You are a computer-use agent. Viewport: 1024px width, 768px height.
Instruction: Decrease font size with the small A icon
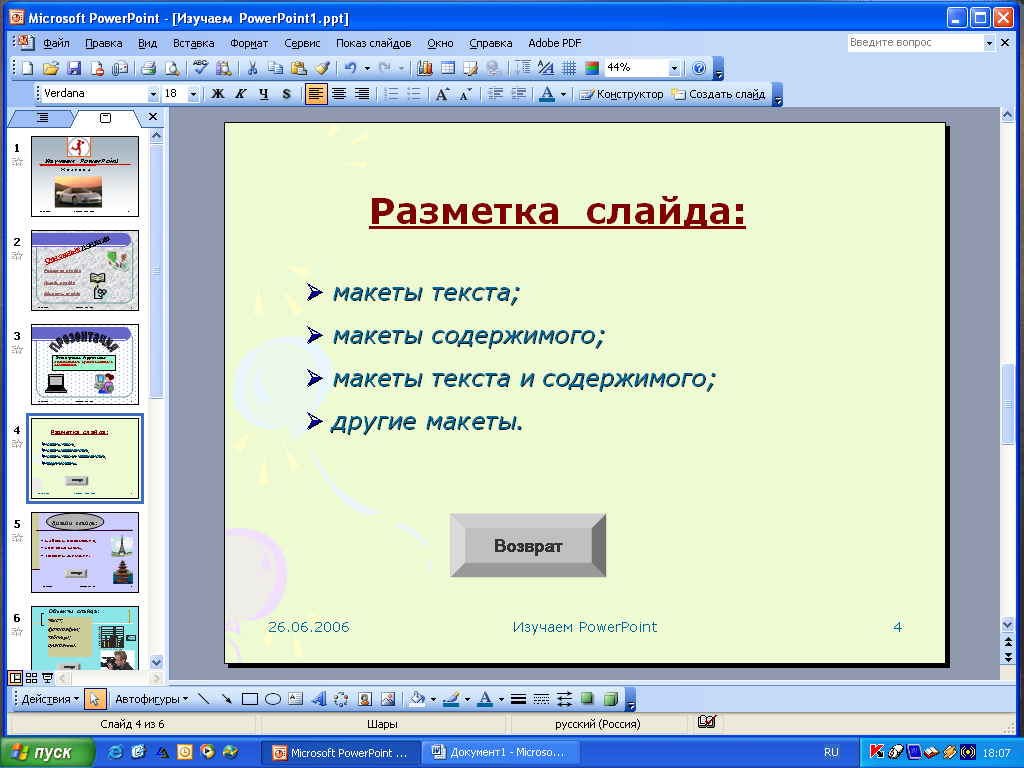pyautogui.click(x=465, y=94)
